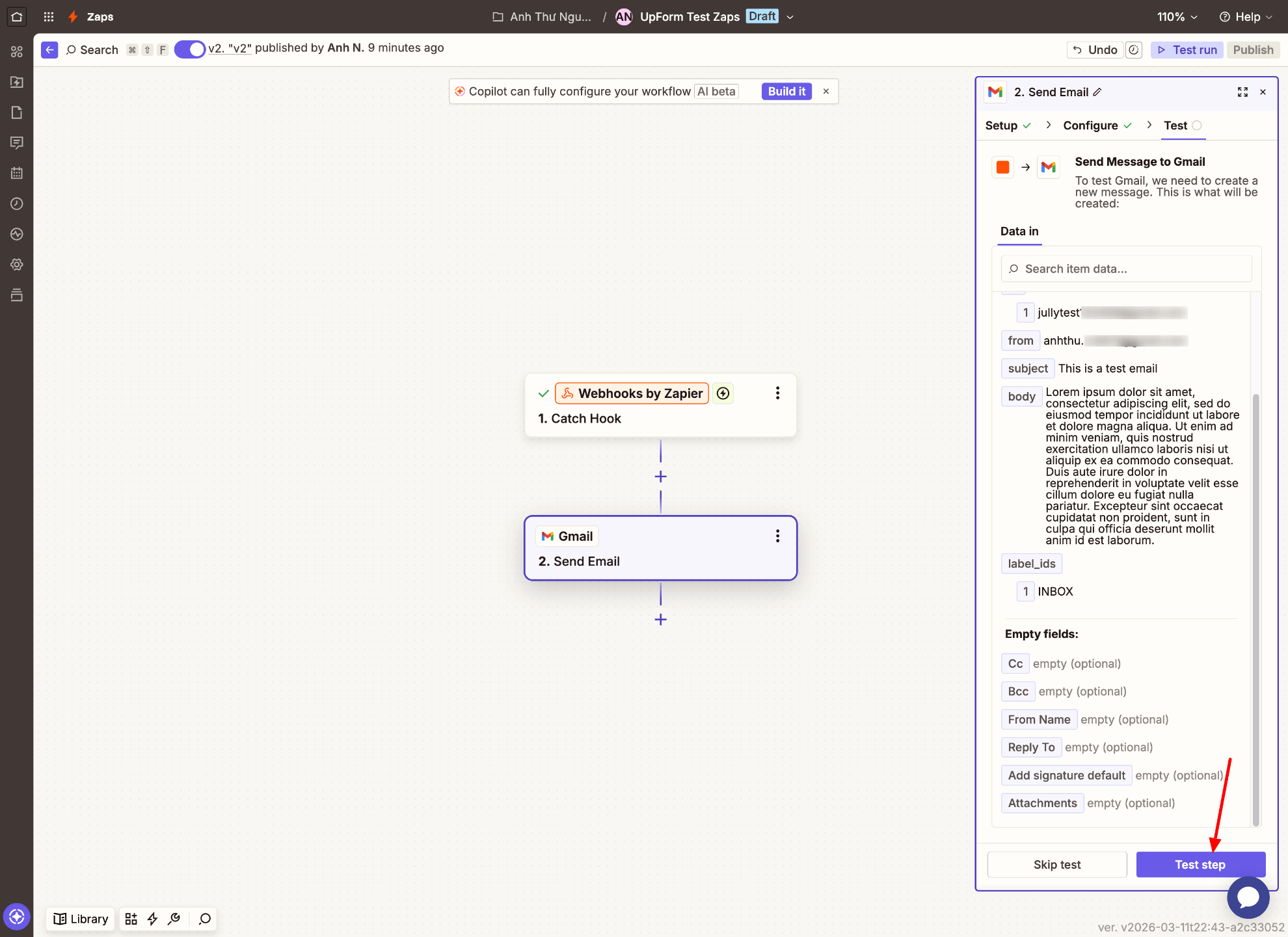Click the Test run button

click(1187, 50)
